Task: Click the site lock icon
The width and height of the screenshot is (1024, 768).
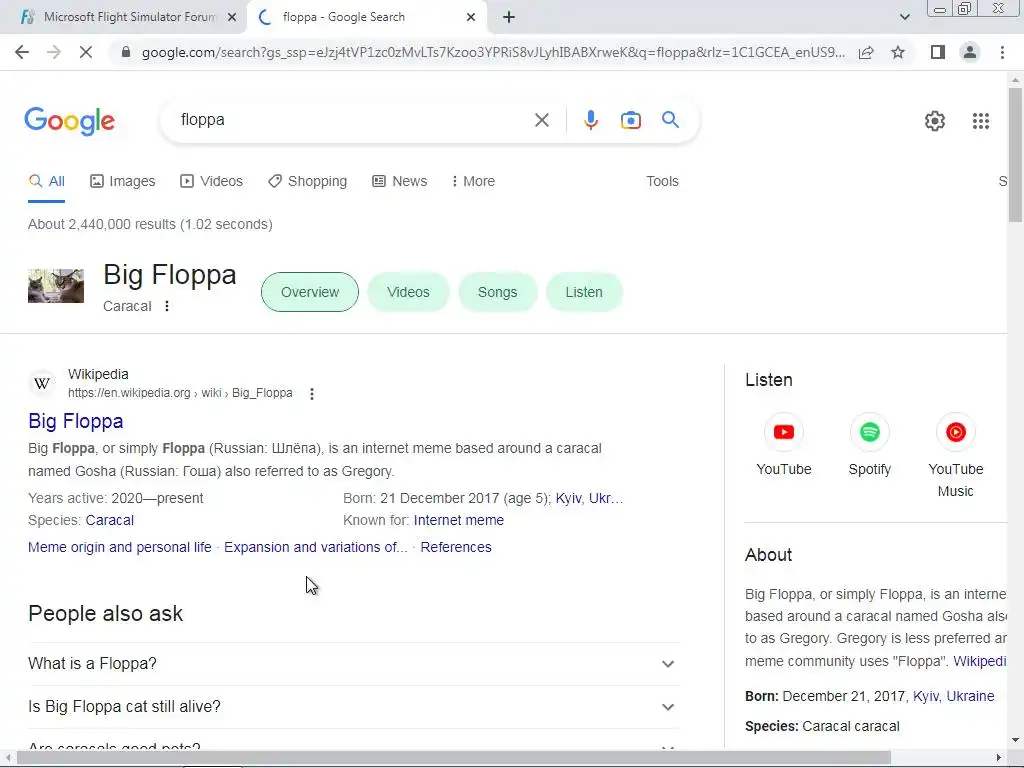Action: 126,52
